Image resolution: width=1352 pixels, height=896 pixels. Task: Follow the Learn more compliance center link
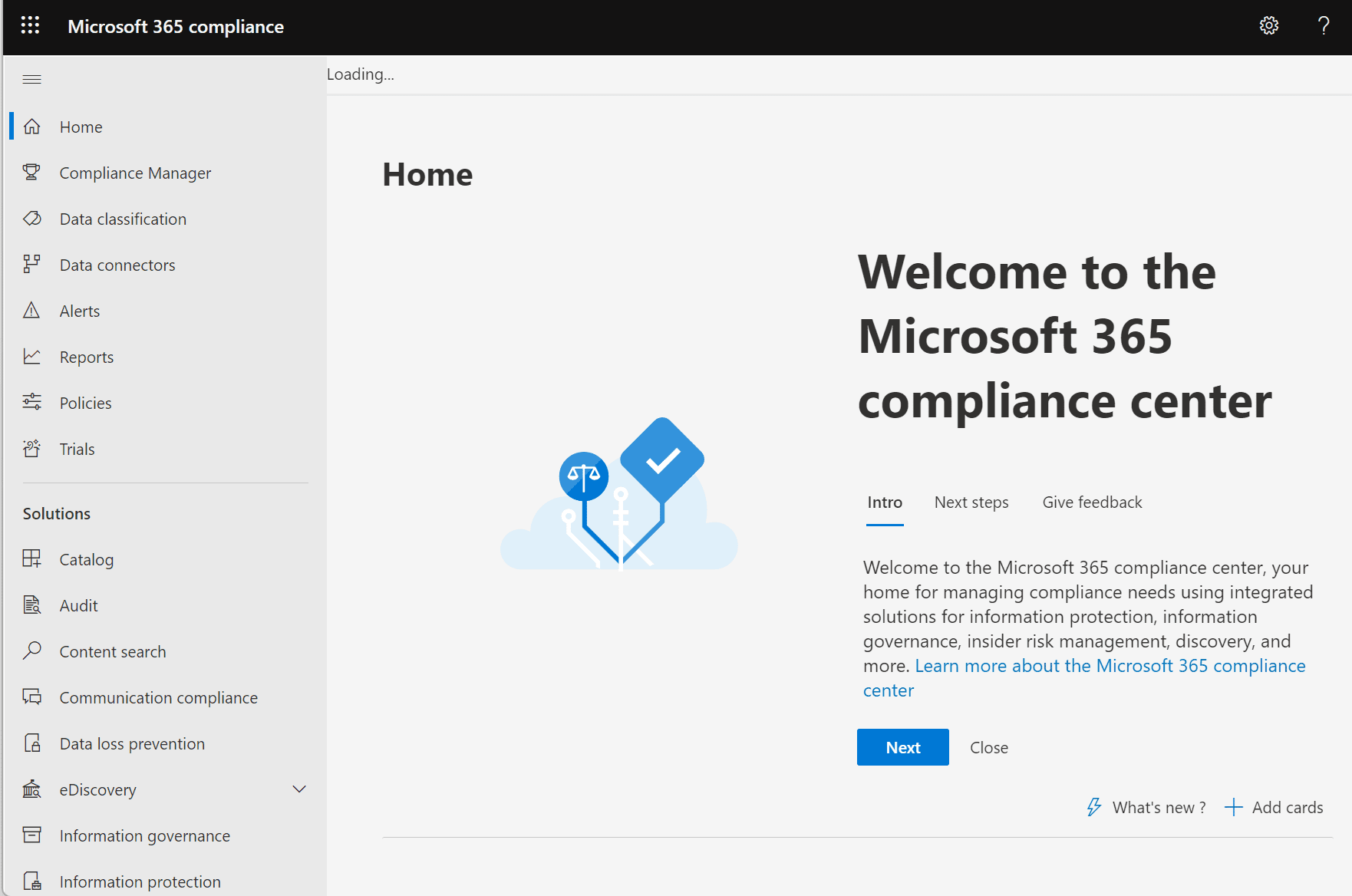point(1110,666)
